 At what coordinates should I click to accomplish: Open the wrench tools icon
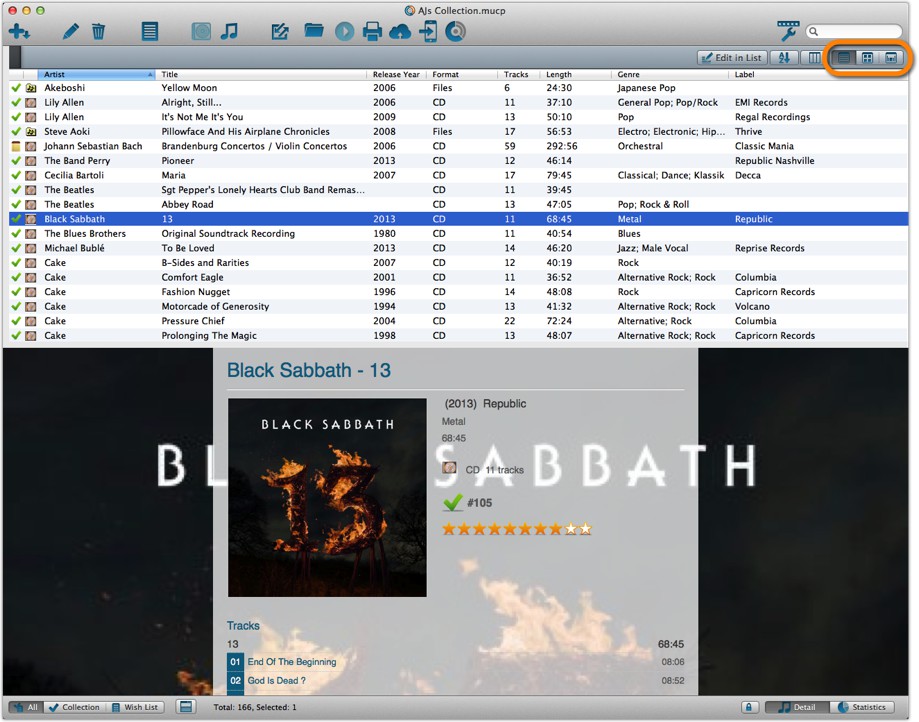coord(788,31)
